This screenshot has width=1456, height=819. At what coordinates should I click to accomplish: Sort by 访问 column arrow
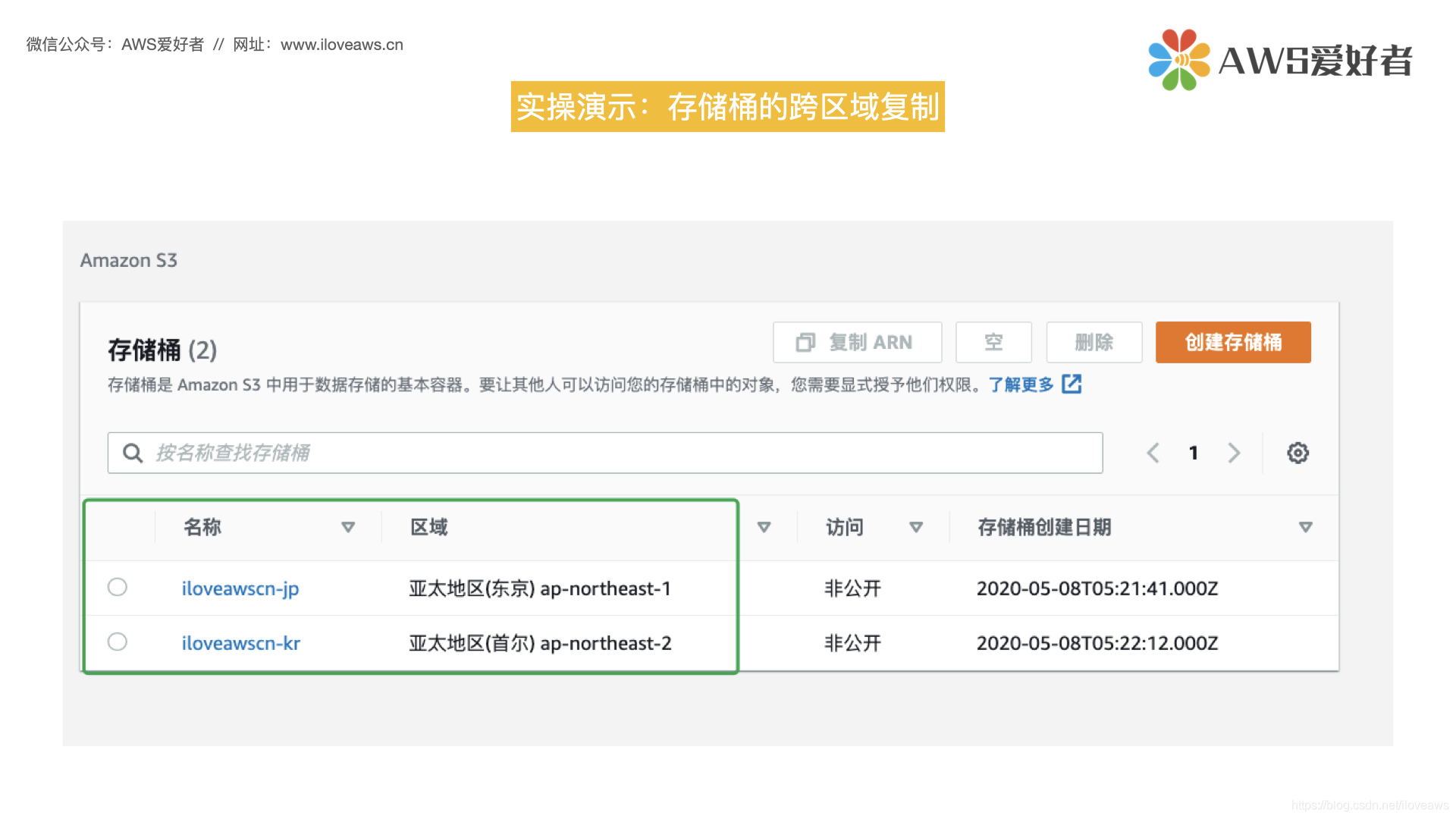click(916, 527)
